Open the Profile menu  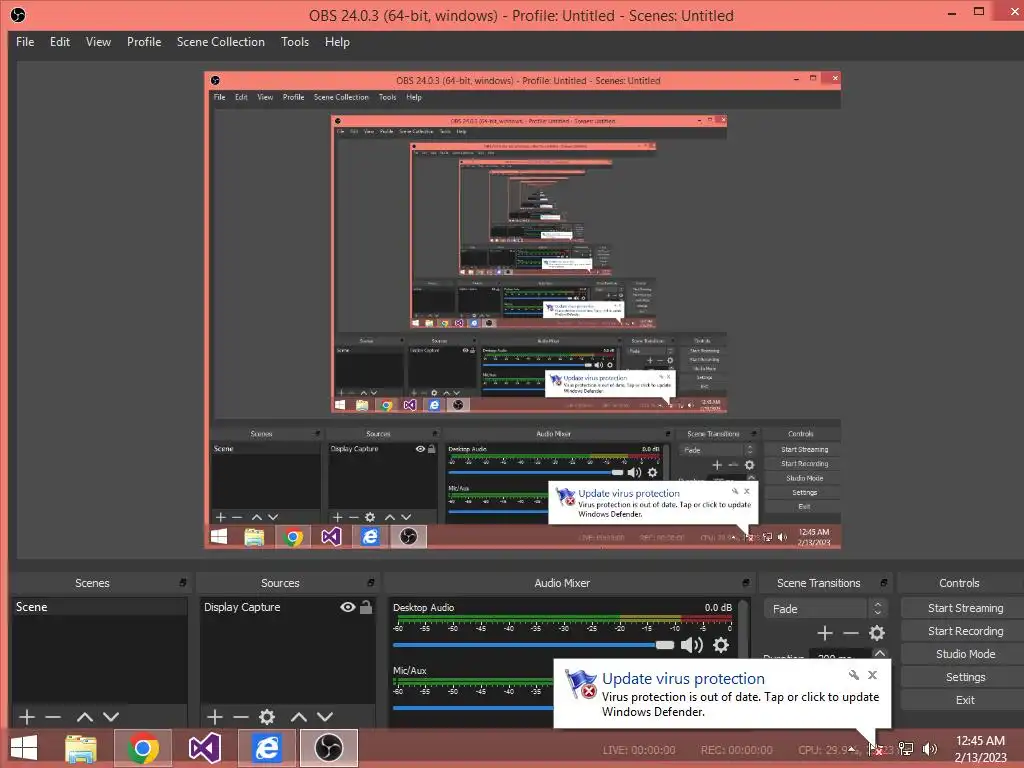pos(144,42)
